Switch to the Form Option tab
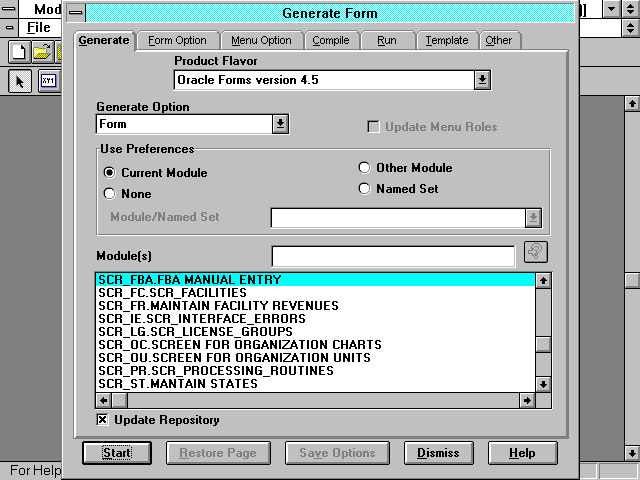This screenshot has width=640, height=480. click(x=177, y=40)
